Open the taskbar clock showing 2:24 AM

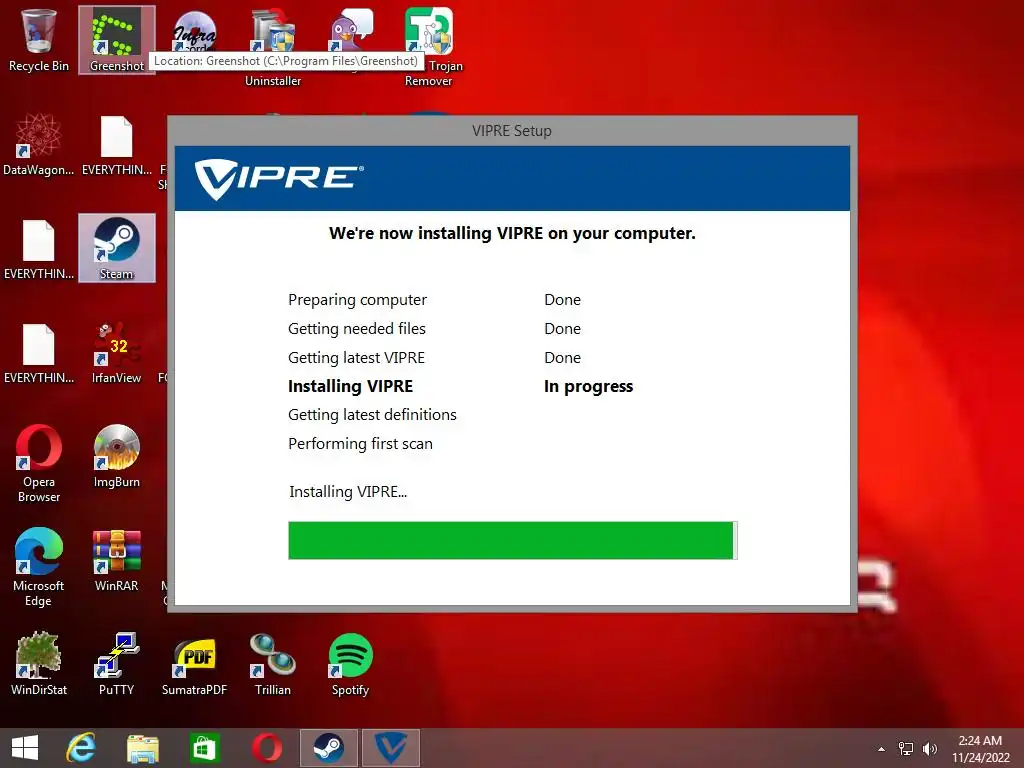980,749
